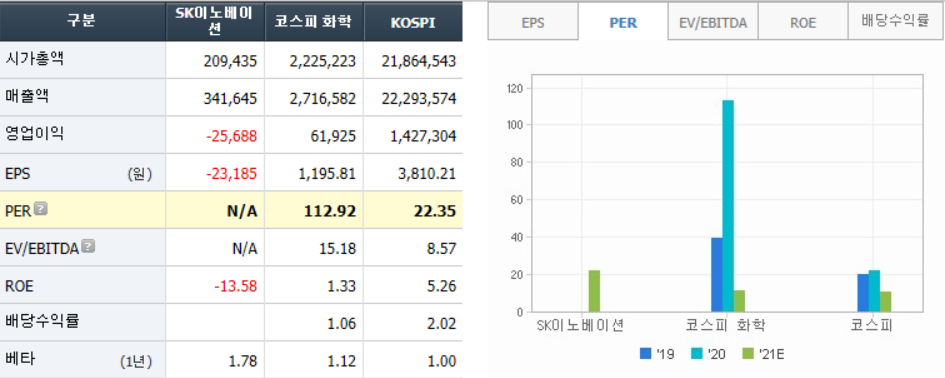
Task: Open the EV/EBITDA chart tab
Action: click(x=713, y=22)
